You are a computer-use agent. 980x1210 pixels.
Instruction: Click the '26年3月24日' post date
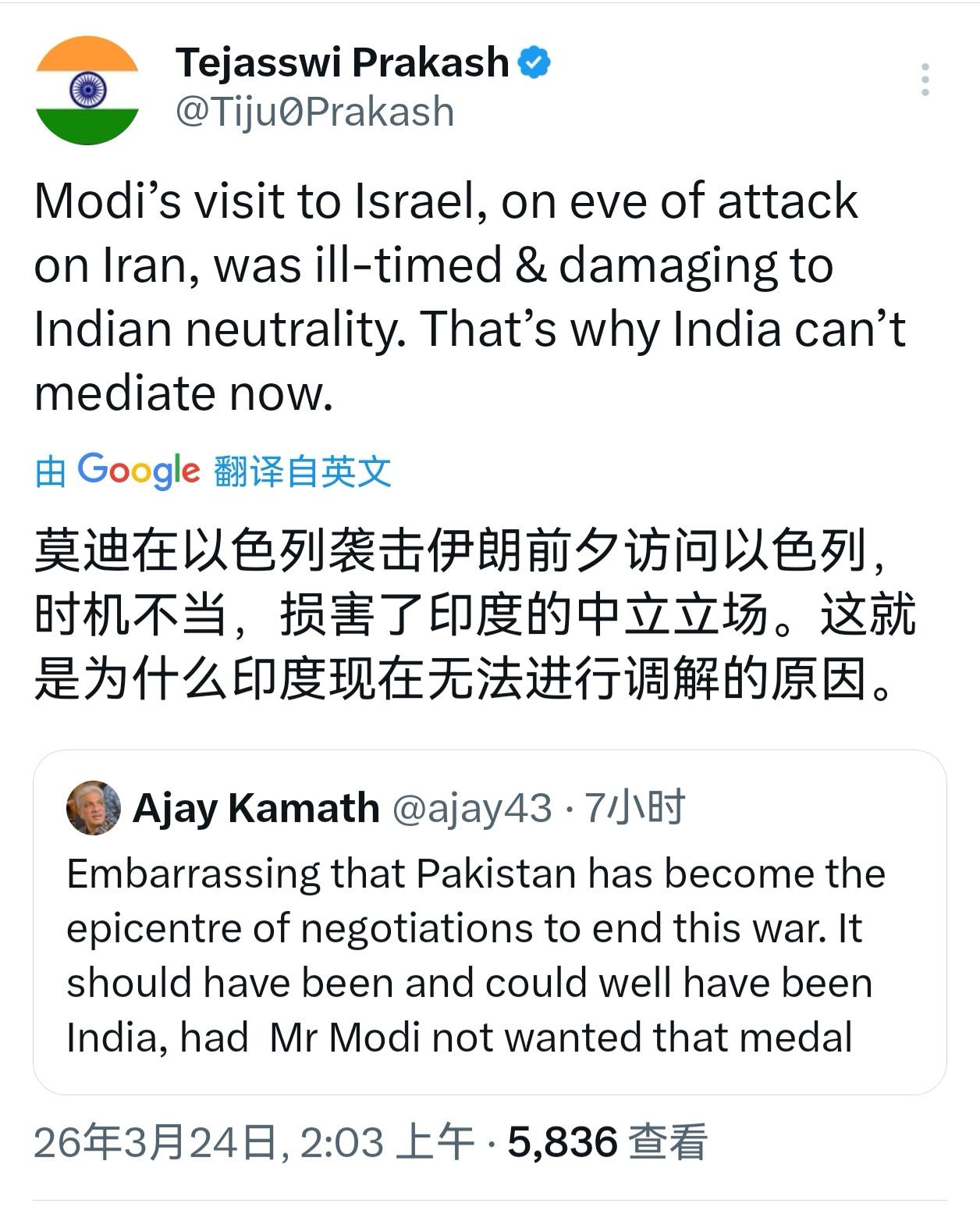click(156, 1143)
